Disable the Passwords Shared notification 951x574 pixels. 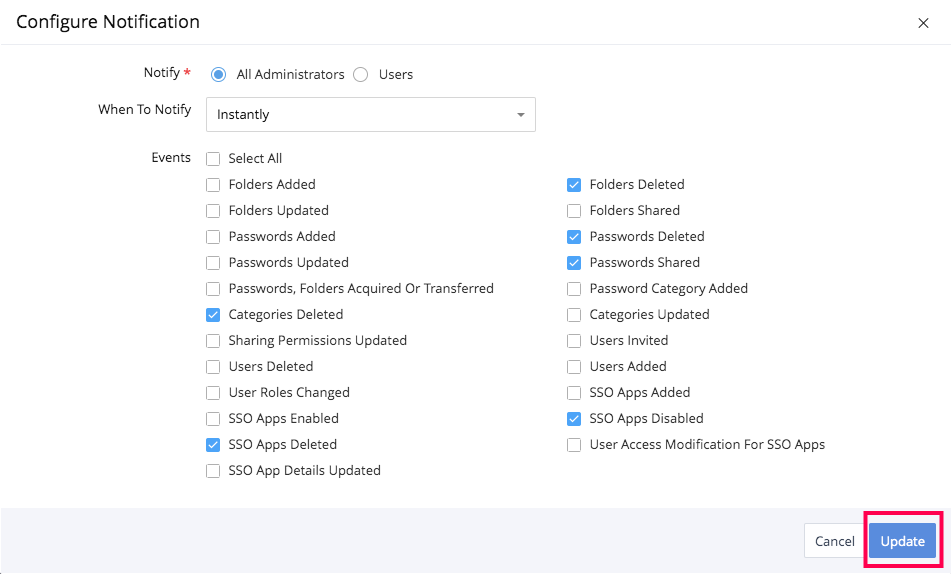[x=574, y=262]
